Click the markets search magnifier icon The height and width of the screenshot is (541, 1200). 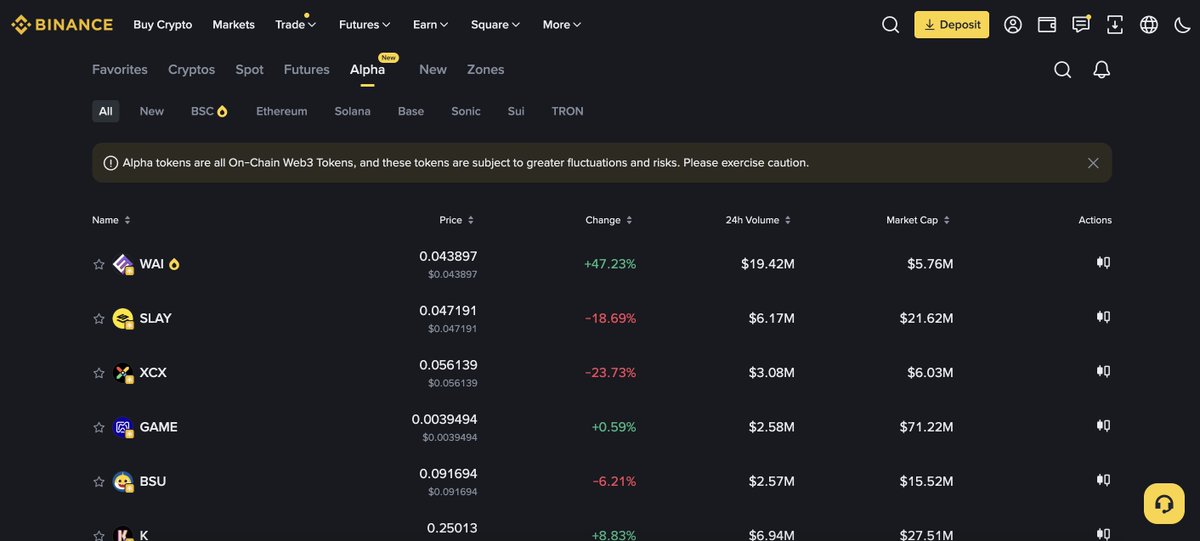click(1063, 69)
